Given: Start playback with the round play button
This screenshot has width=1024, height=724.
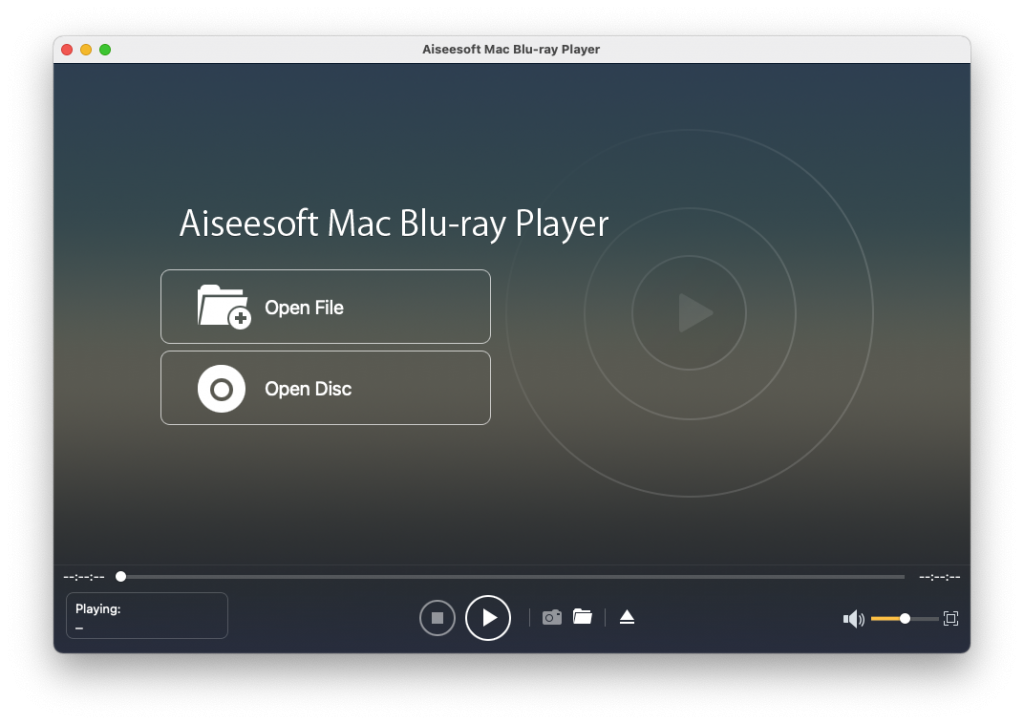Looking at the screenshot, I should pos(488,618).
